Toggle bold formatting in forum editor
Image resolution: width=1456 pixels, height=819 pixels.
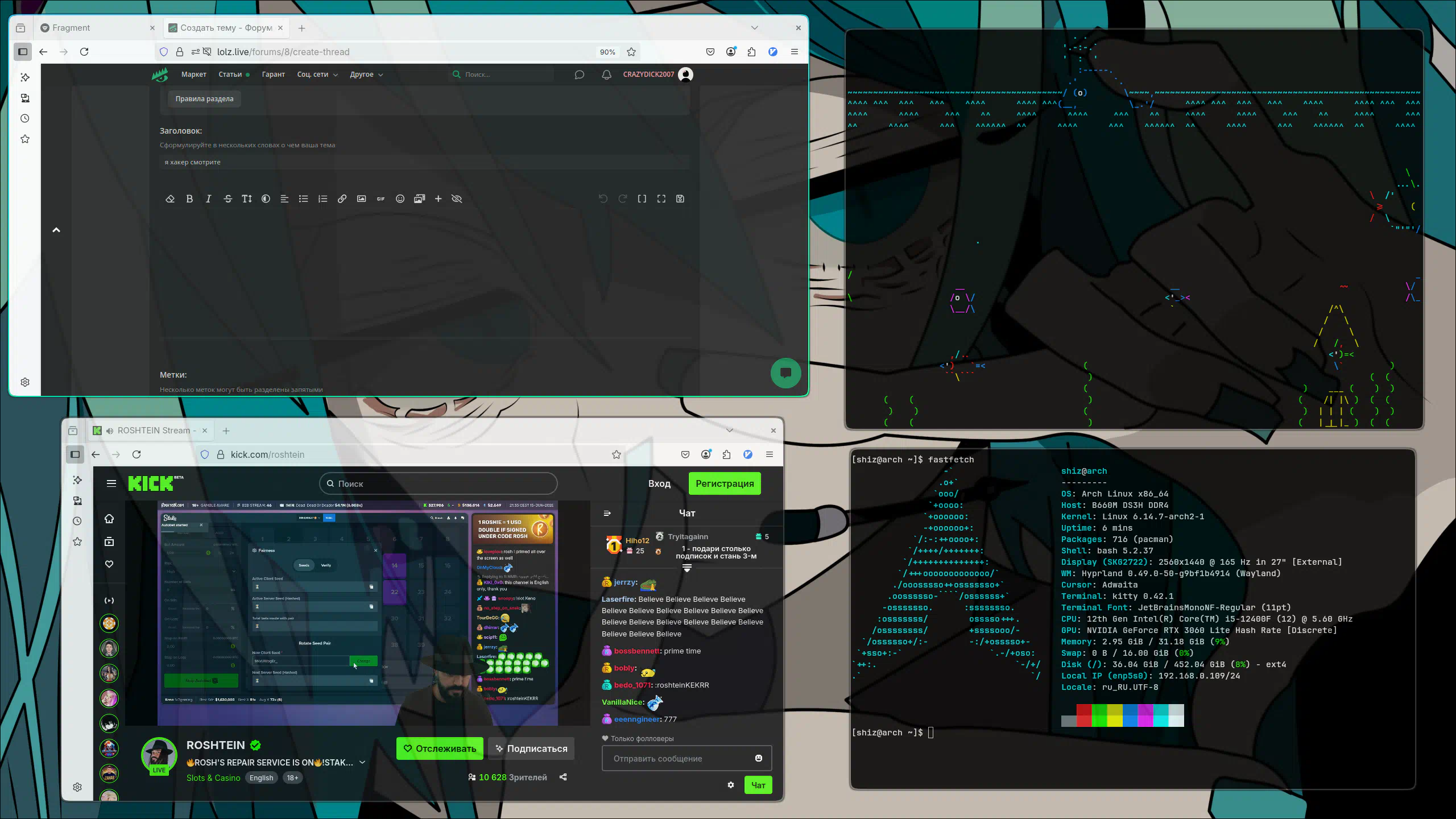tap(189, 198)
